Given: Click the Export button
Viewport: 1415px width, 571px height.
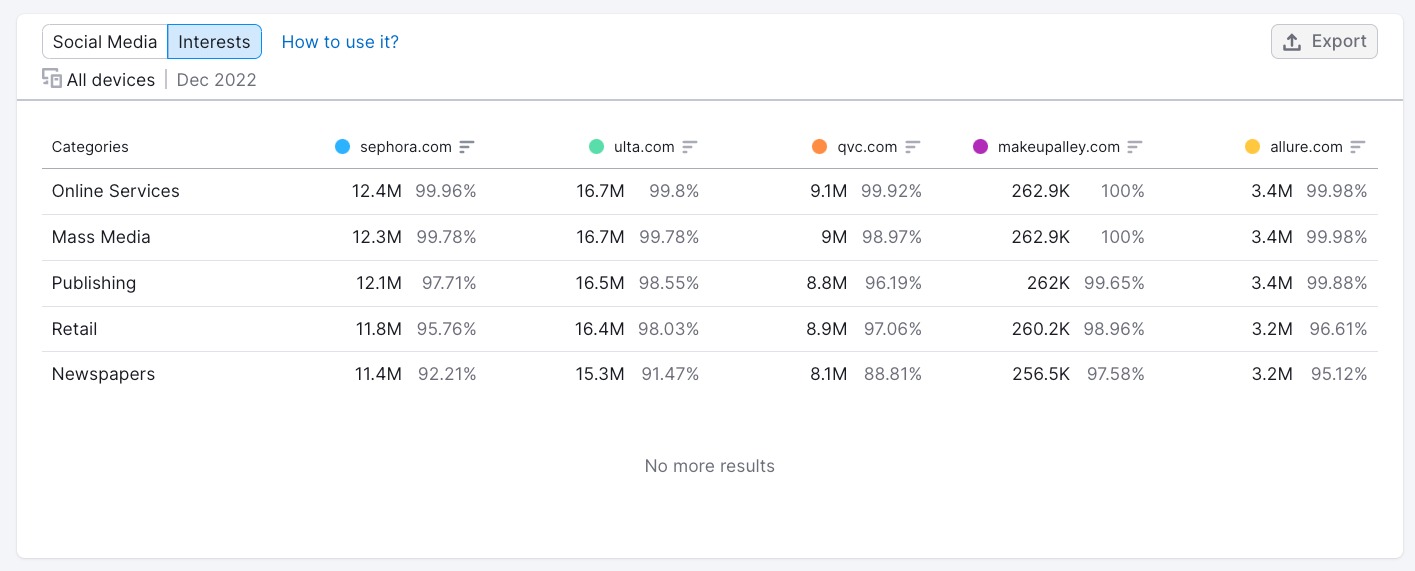Looking at the screenshot, I should point(1324,42).
